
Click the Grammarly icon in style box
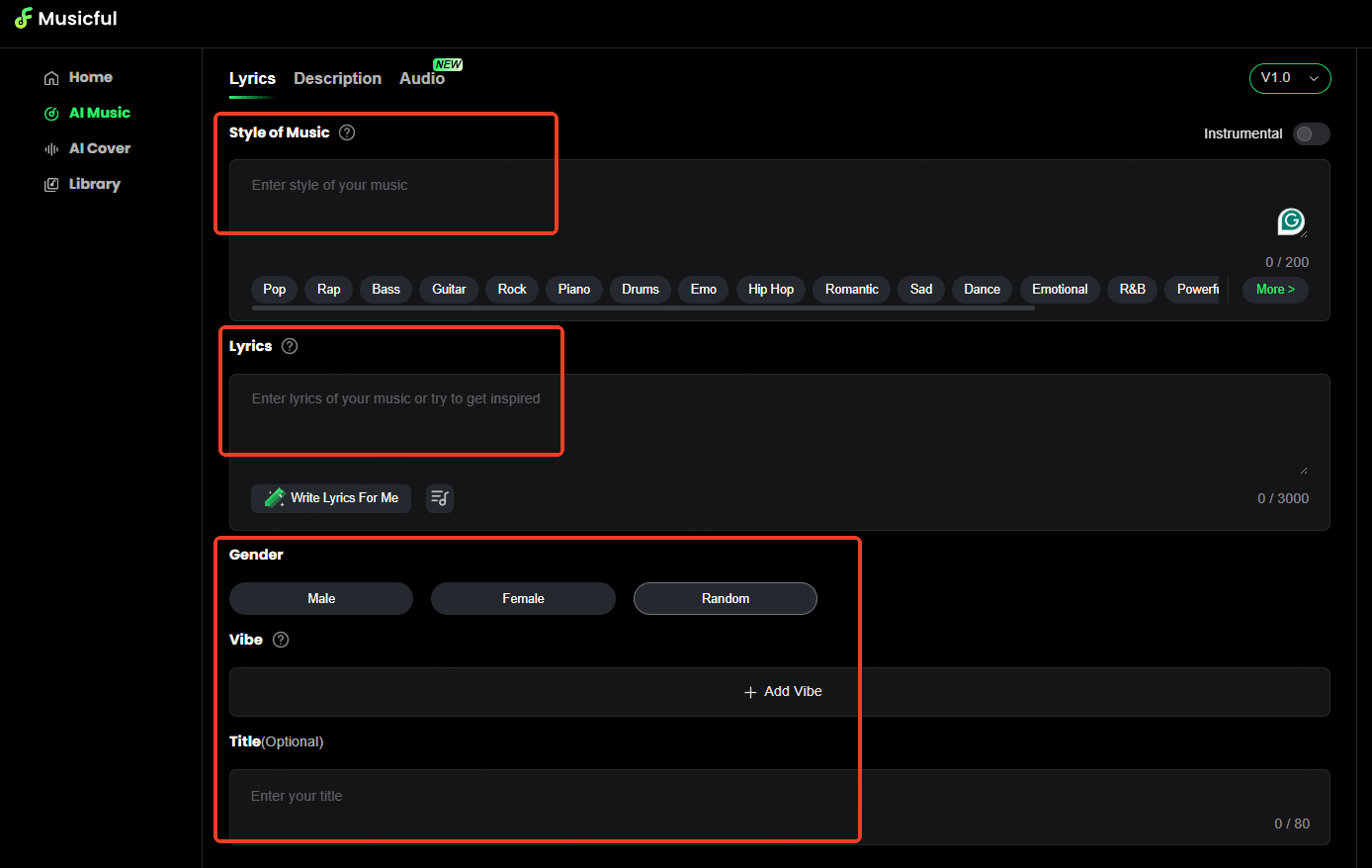(1291, 221)
